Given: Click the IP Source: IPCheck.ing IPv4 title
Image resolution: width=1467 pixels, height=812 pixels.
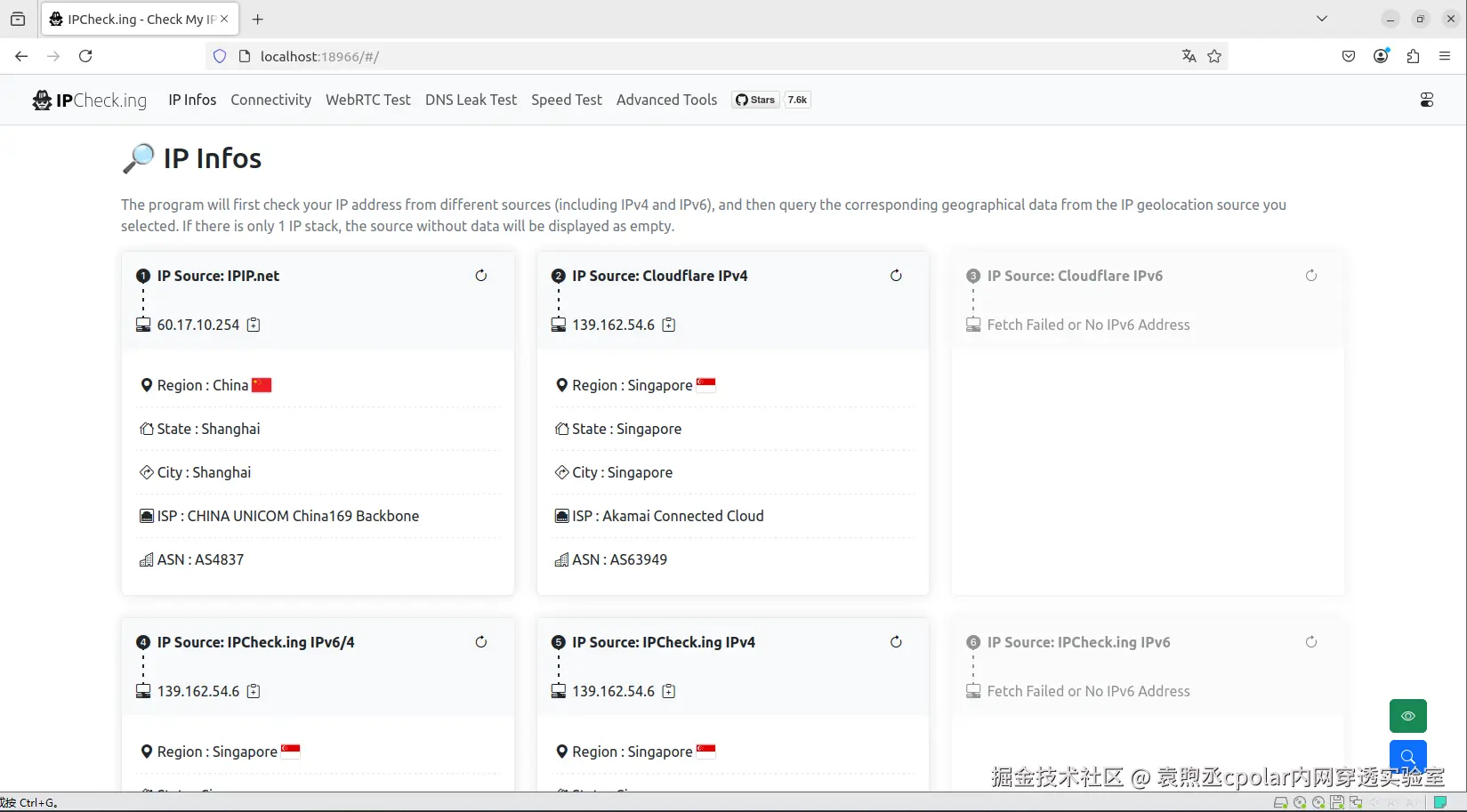Looking at the screenshot, I should tap(664, 642).
